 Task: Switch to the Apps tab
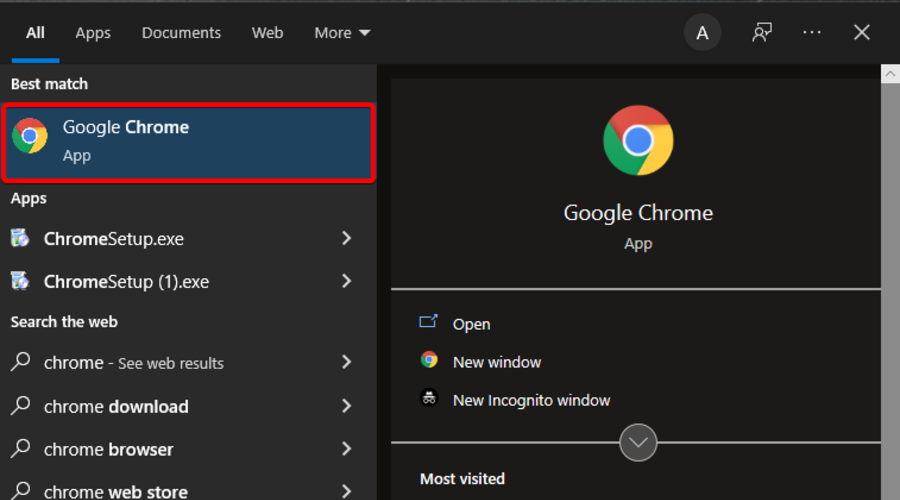93,33
